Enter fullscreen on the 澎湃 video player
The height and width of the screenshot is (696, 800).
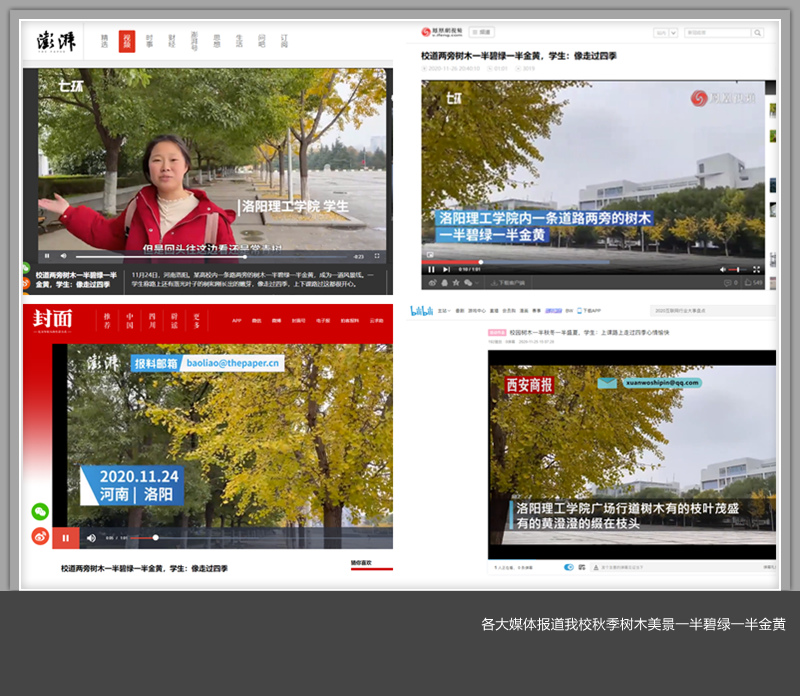377,256
